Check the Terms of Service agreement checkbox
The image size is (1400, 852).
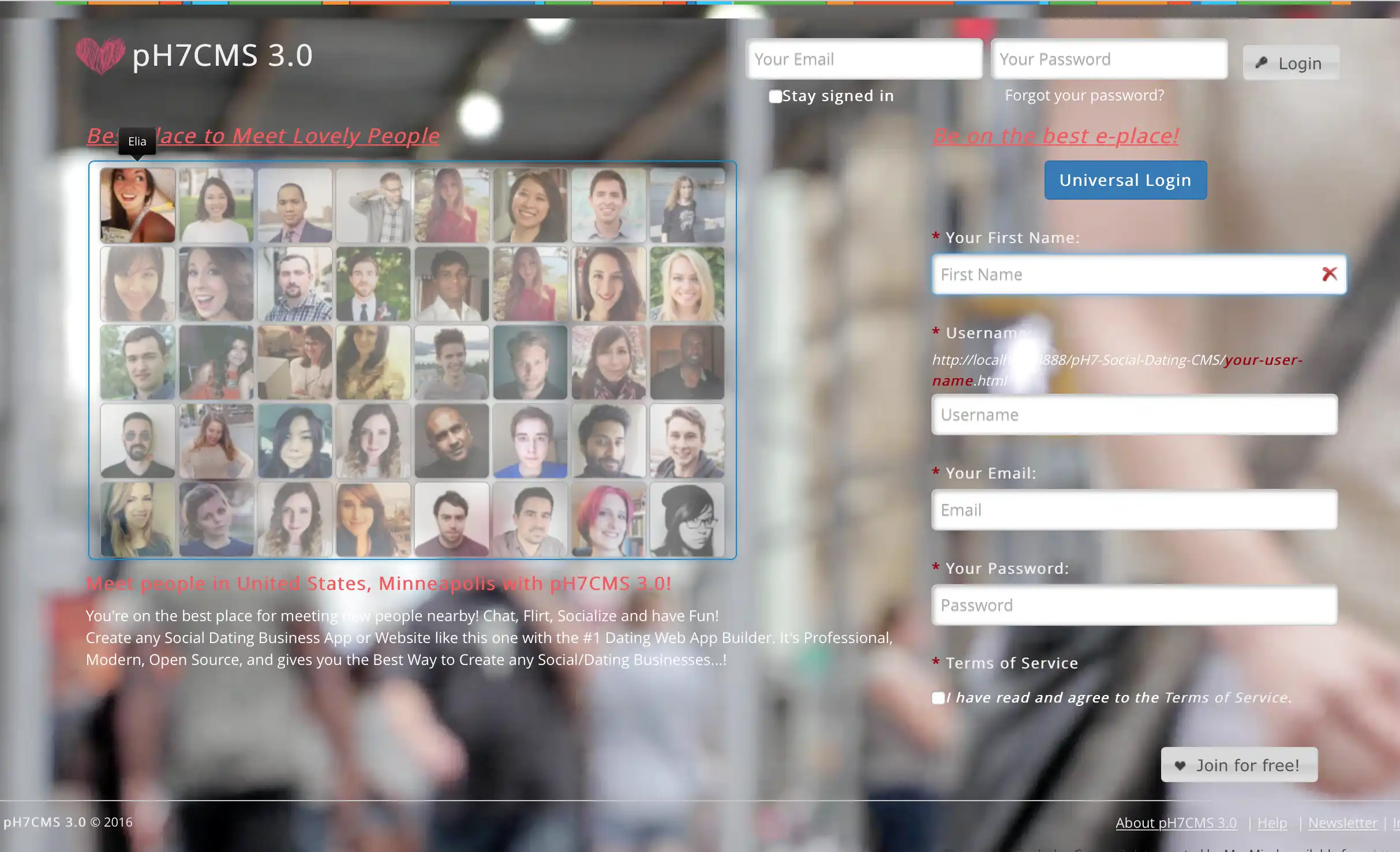pyautogui.click(x=936, y=698)
